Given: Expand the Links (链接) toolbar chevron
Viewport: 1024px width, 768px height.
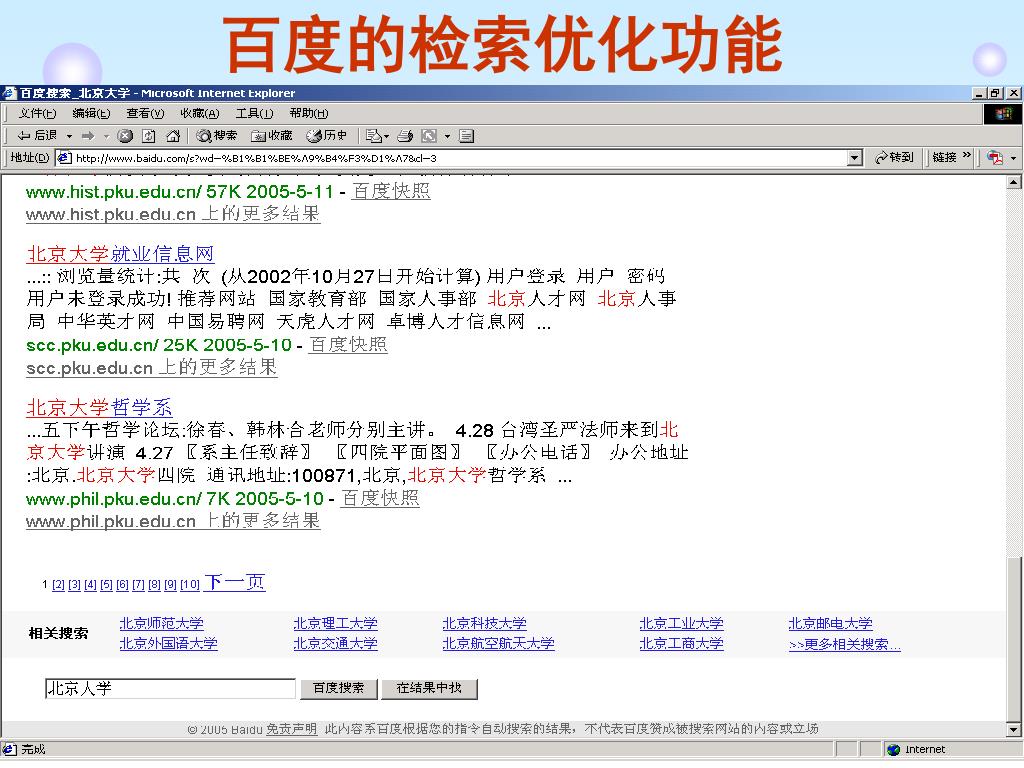Looking at the screenshot, I should 967,155.
